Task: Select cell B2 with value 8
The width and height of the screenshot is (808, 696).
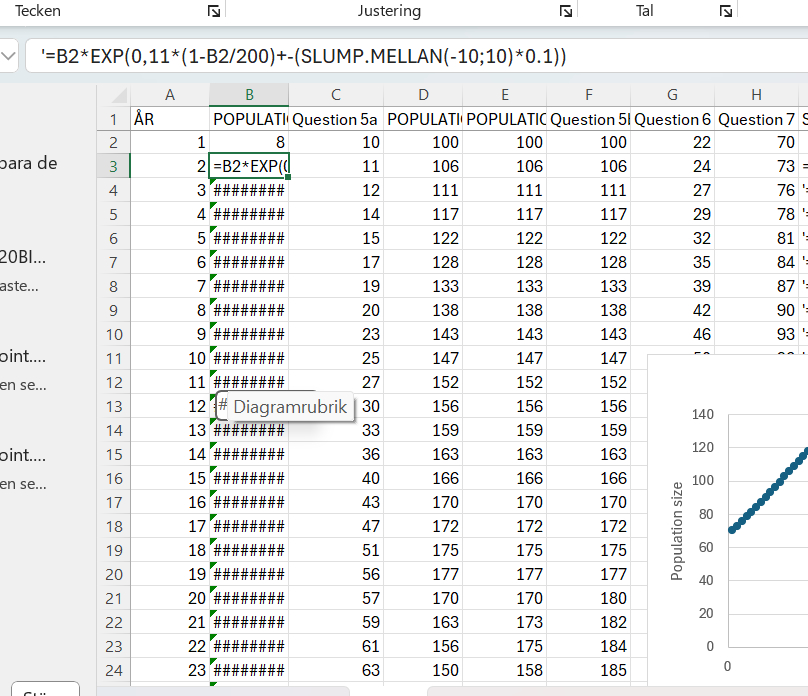Action: [249, 142]
